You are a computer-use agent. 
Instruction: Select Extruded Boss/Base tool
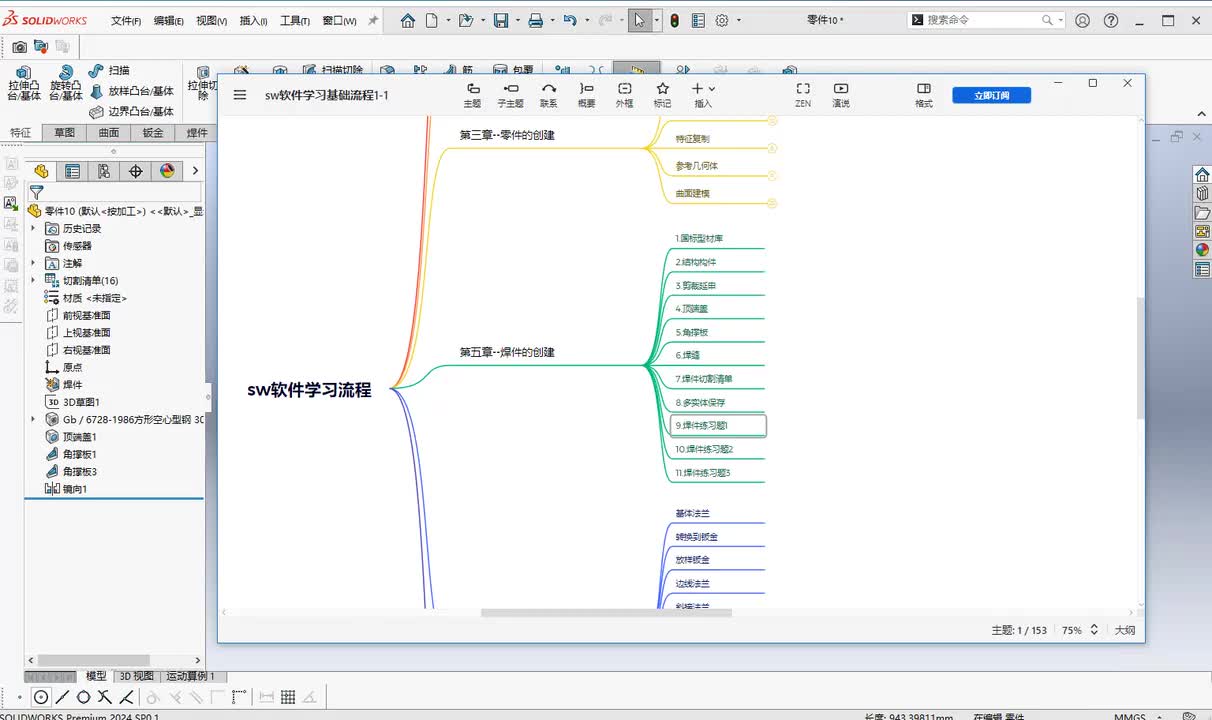24,85
